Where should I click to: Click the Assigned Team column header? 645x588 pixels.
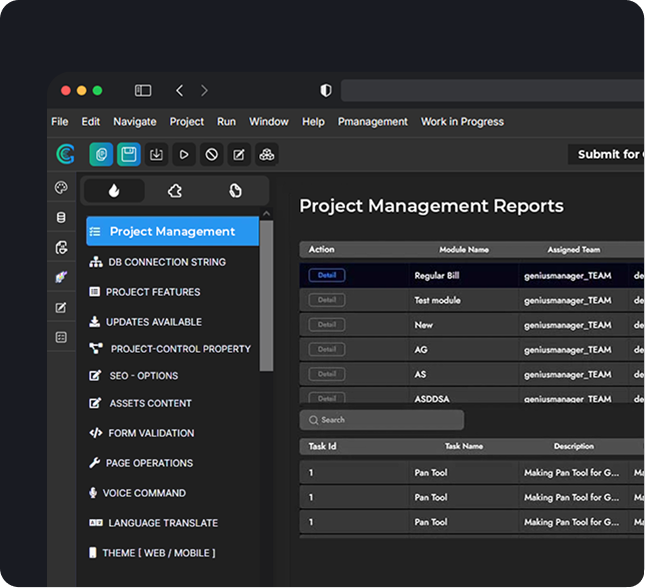(573, 250)
